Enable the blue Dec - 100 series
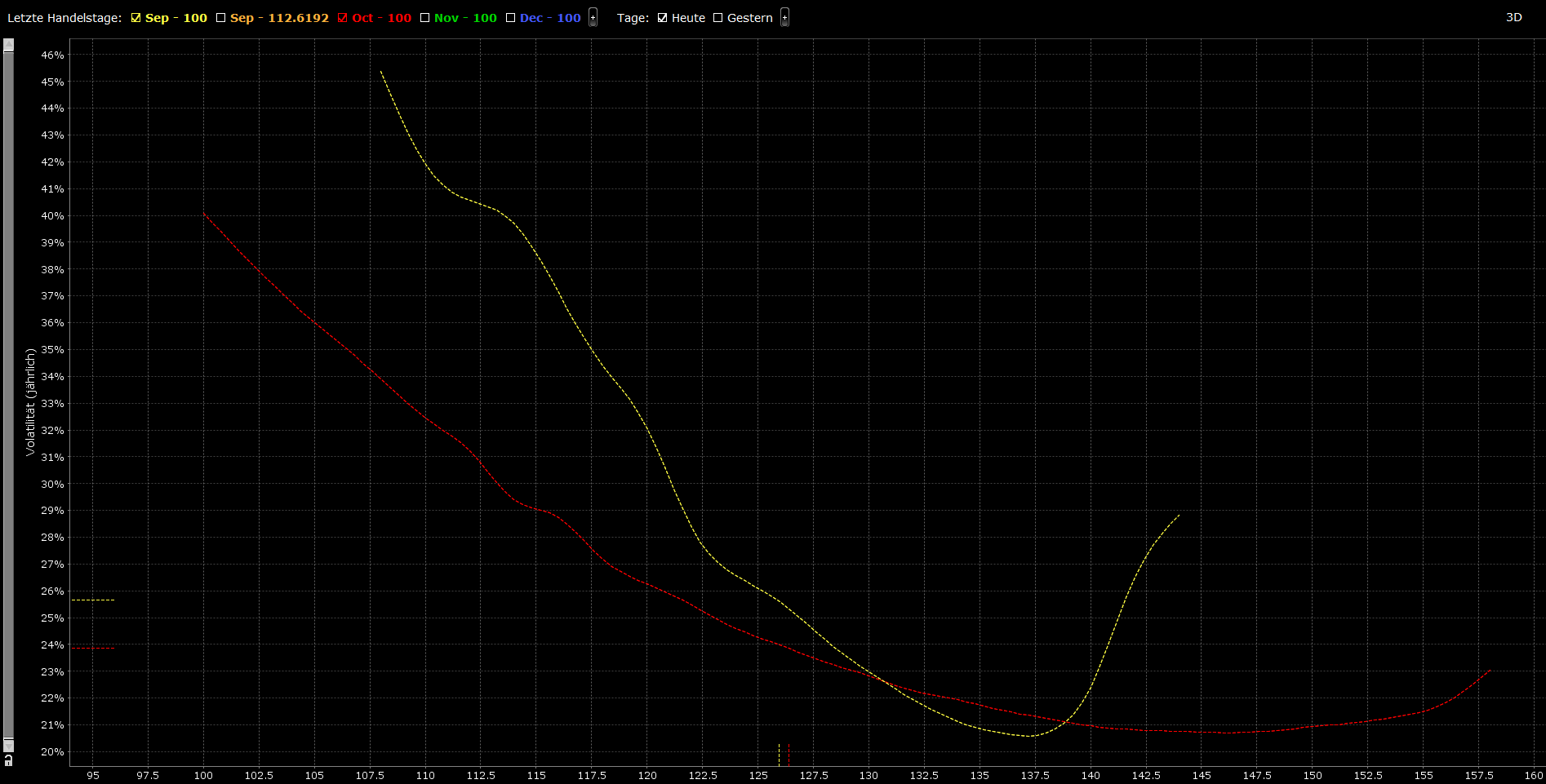 pyautogui.click(x=510, y=18)
